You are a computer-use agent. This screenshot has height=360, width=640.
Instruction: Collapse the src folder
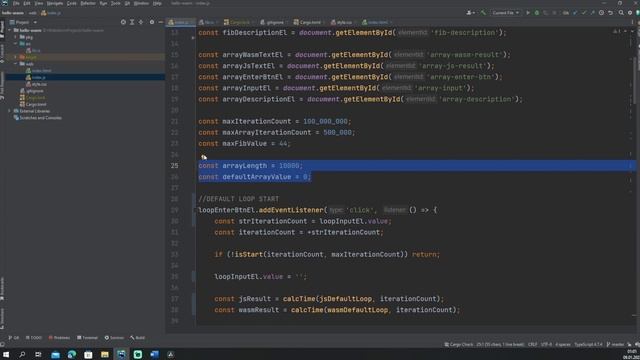tap(16, 43)
